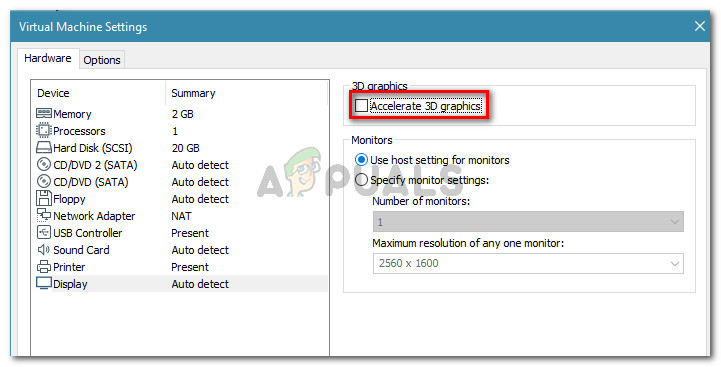
Task: Select the Display row label
Action: 70,284
